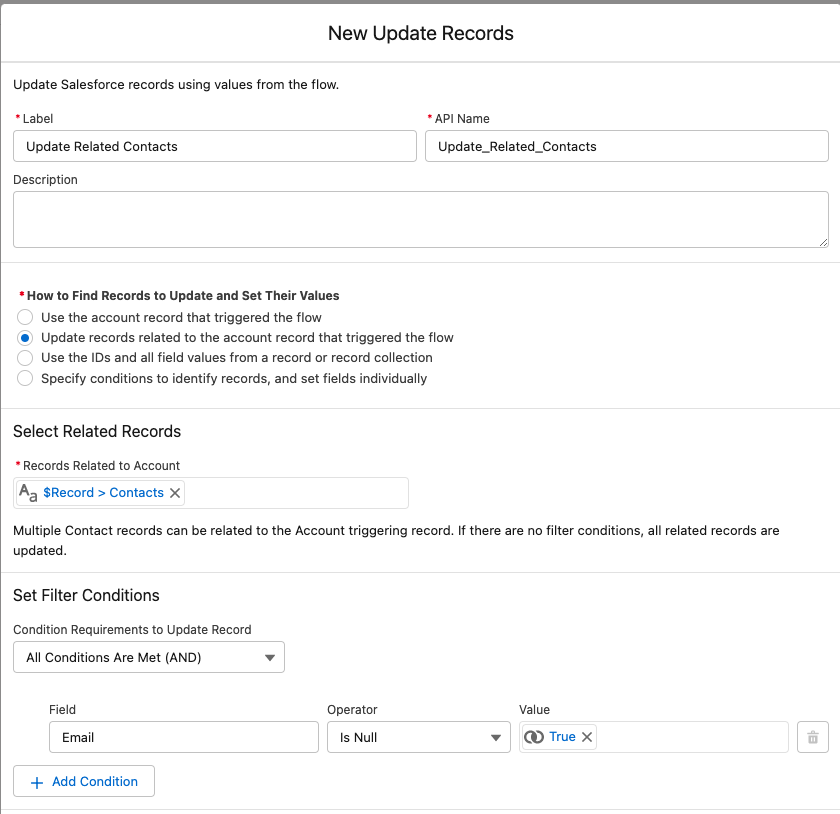Image resolution: width=840 pixels, height=814 pixels.
Task: Open the Condition Requirements dropdown
Action: coord(149,657)
